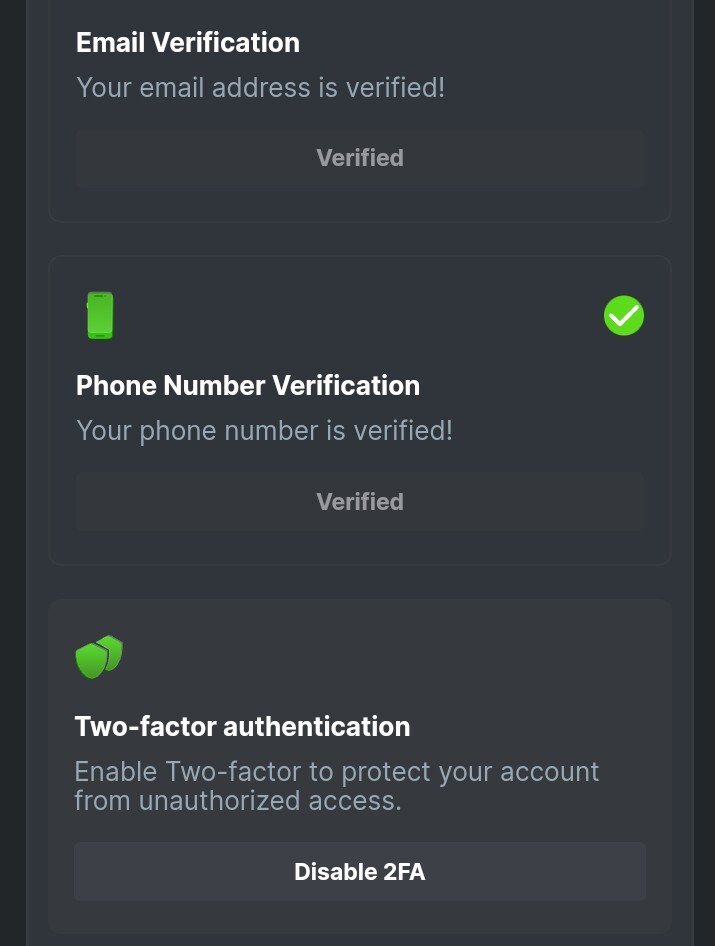Select the Phone Number Verification heading
715x946 pixels.
point(248,386)
